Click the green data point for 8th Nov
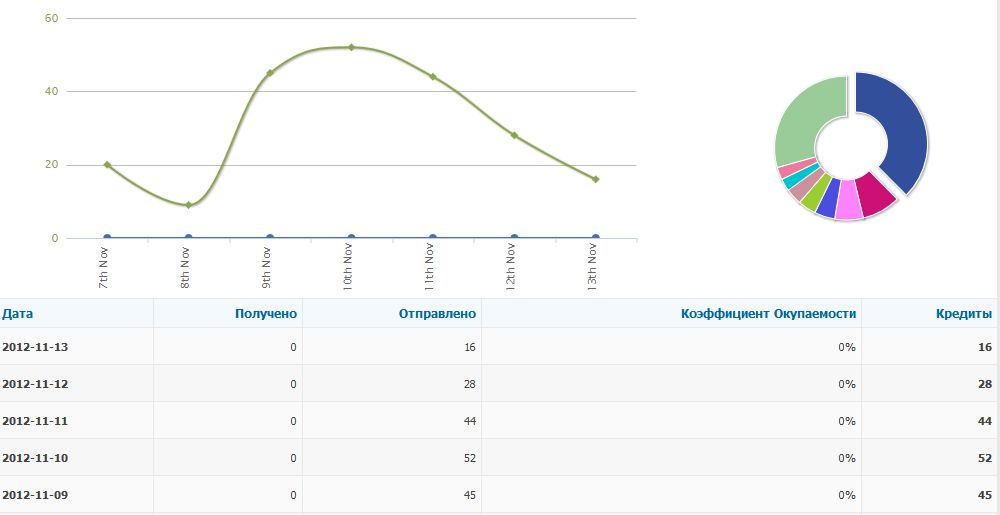Screen dimensions: 1000x515 (x=188, y=205)
